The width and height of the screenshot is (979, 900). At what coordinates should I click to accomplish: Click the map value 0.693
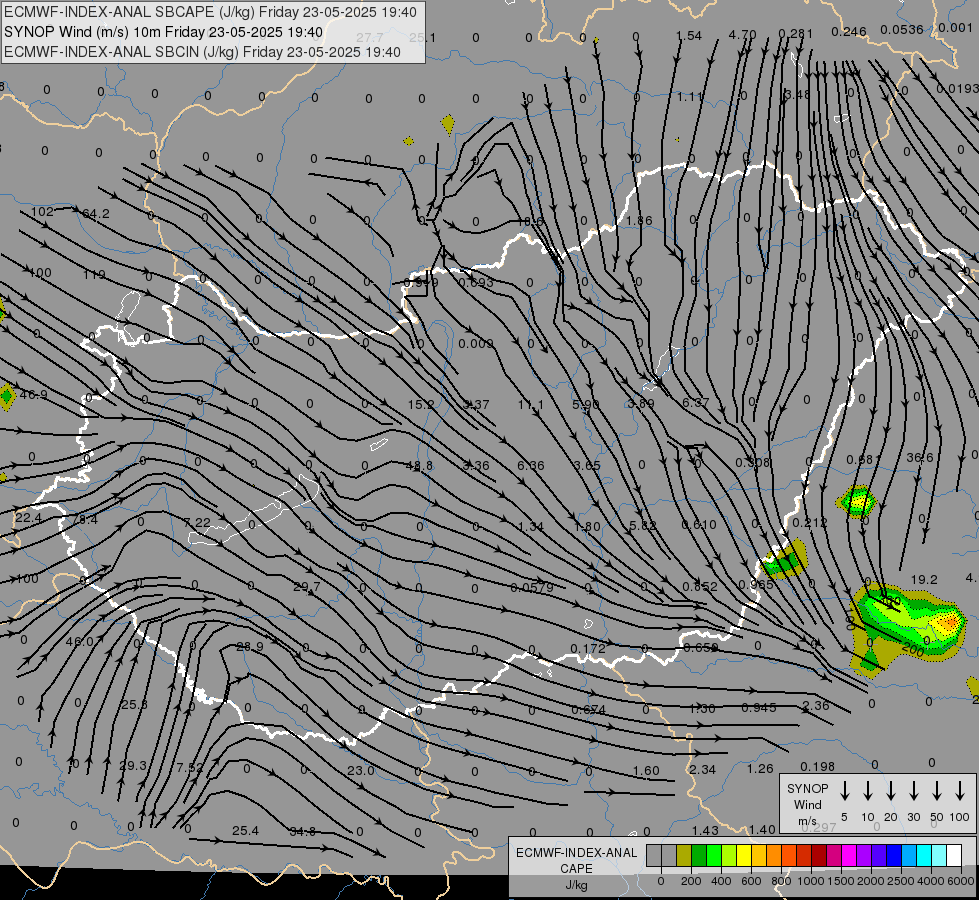[476, 282]
